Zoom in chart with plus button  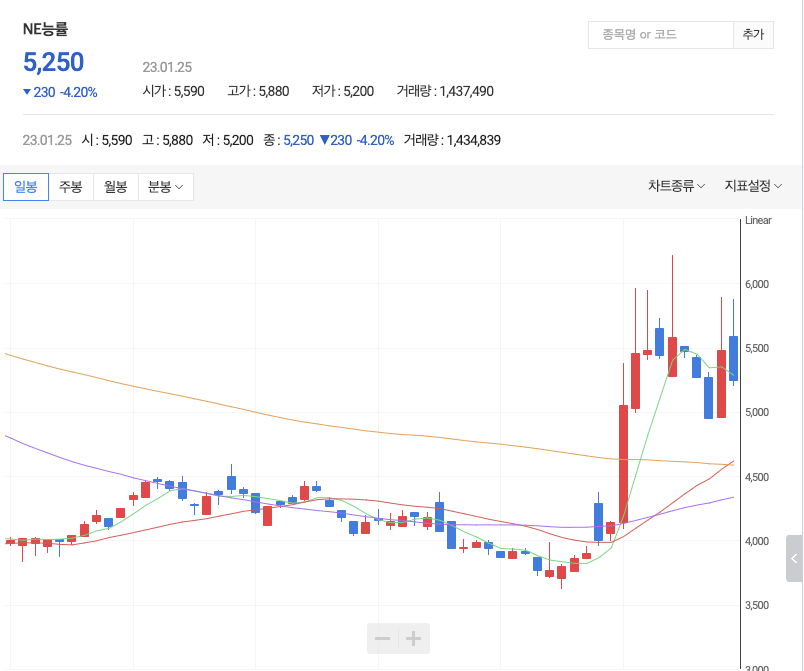(x=414, y=638)
